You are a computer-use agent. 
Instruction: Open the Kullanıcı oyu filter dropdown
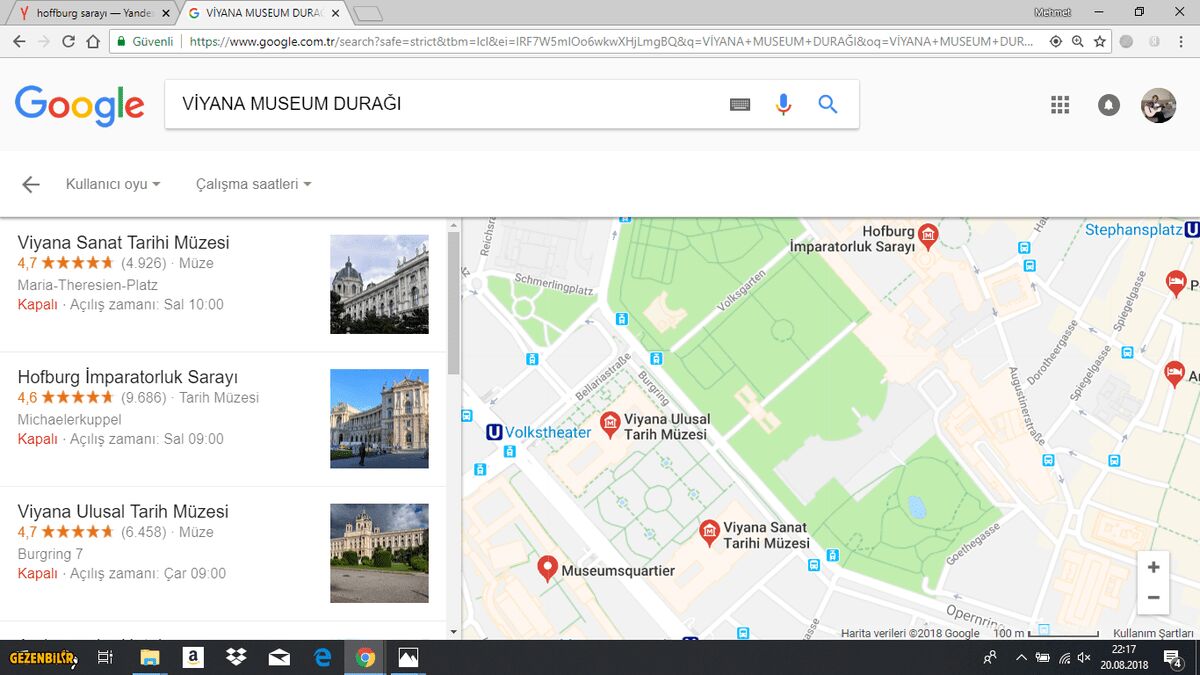pyautogui.click(x=112, y=184)
